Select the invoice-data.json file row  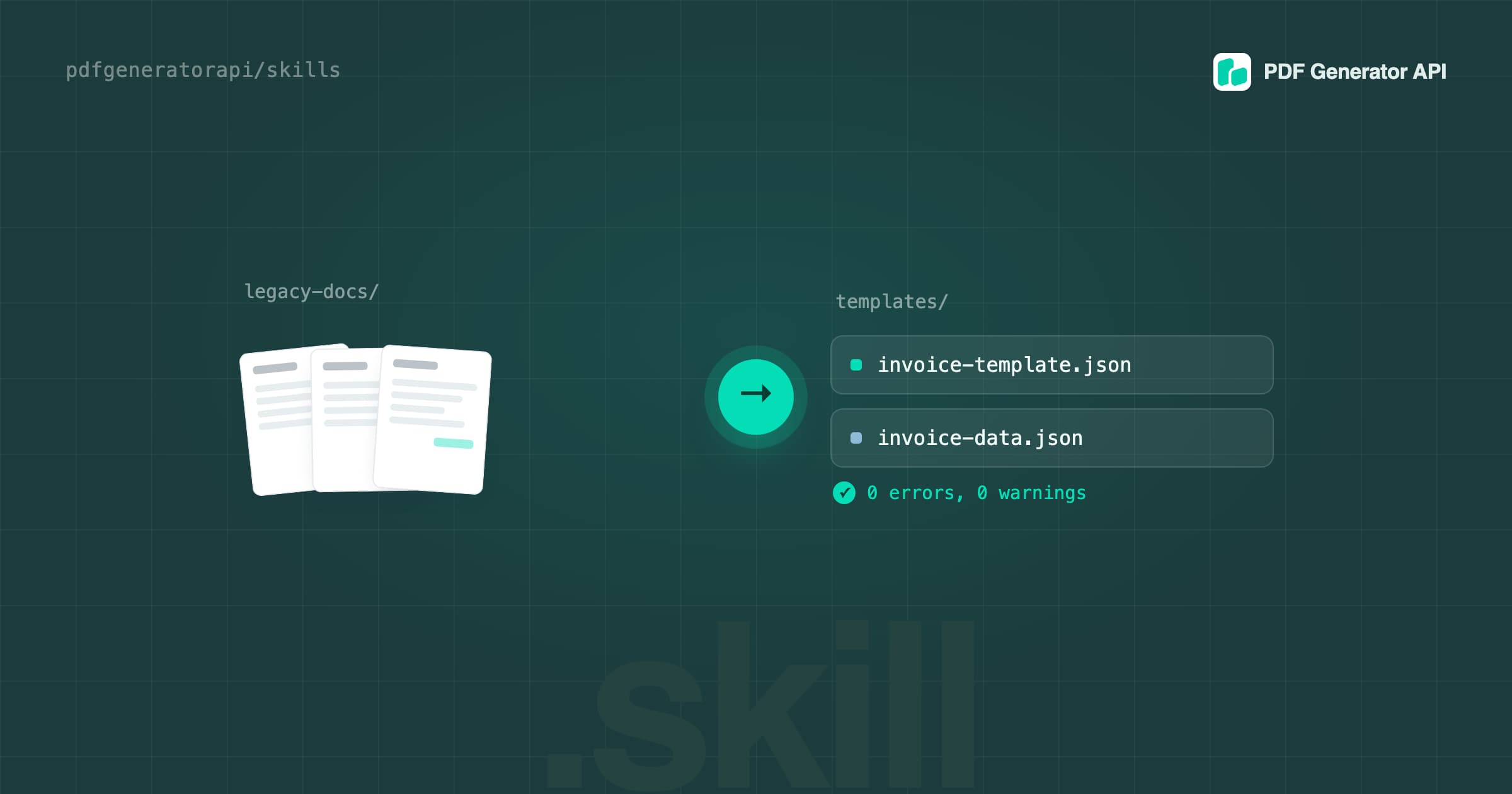(1052, 438)
